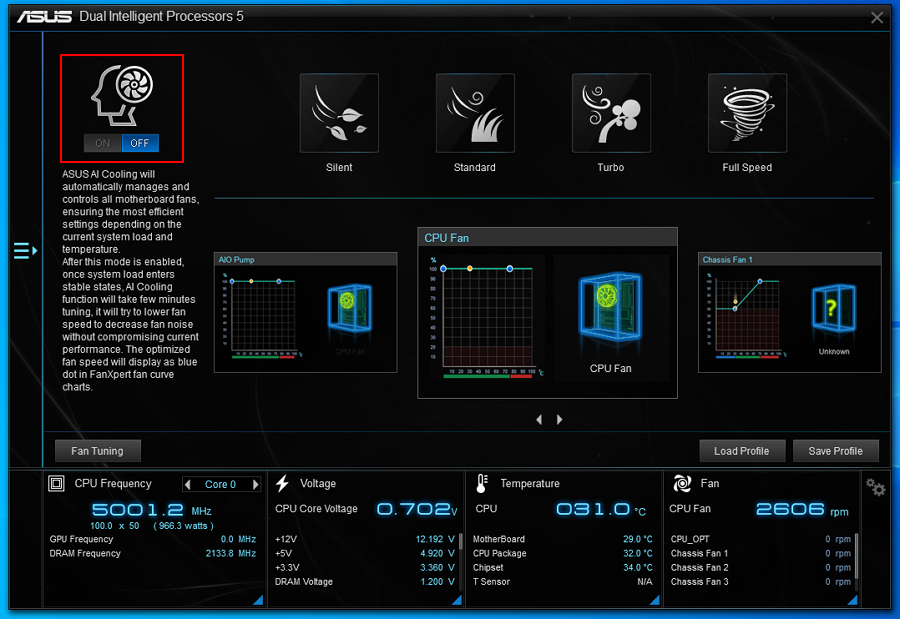900x619 pixels.
Task: Select the orange point on the AIO Pump curve
Action: click(251, 281)
